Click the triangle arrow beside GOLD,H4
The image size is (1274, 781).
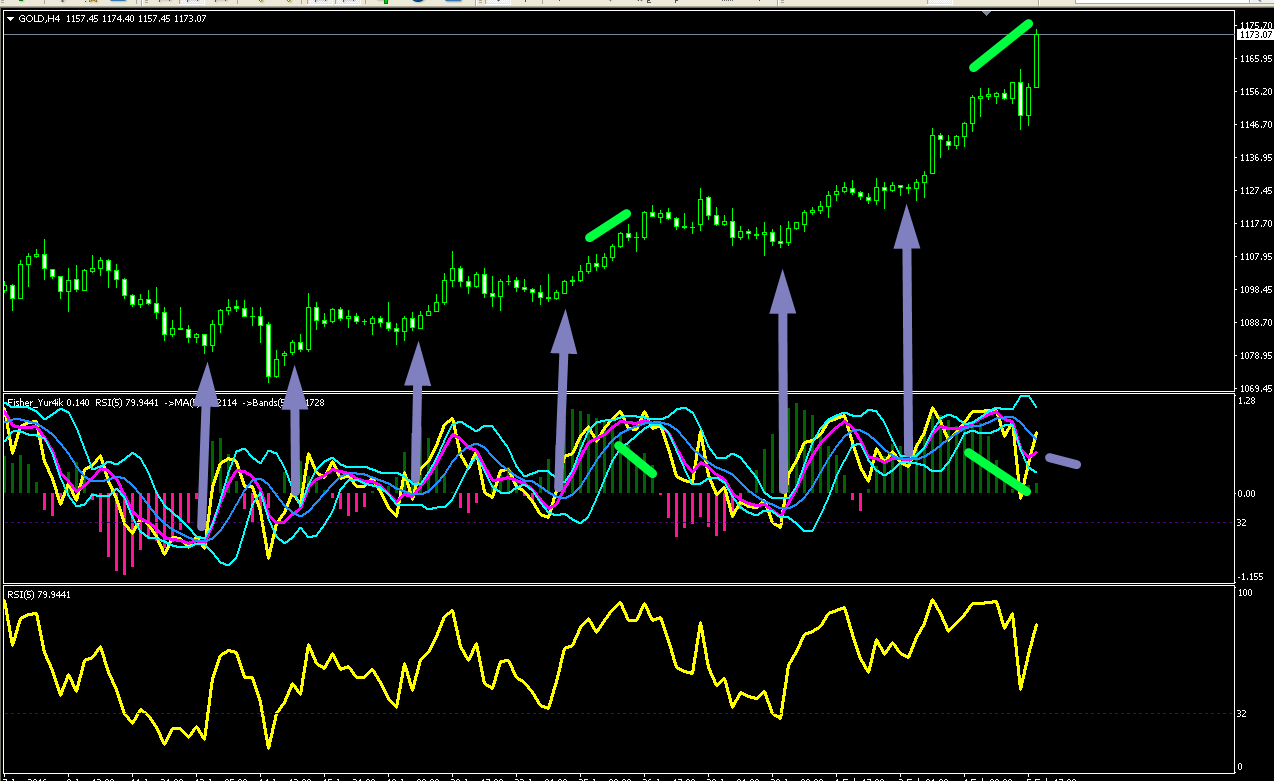pyautogui.click(x=10, y=17)
